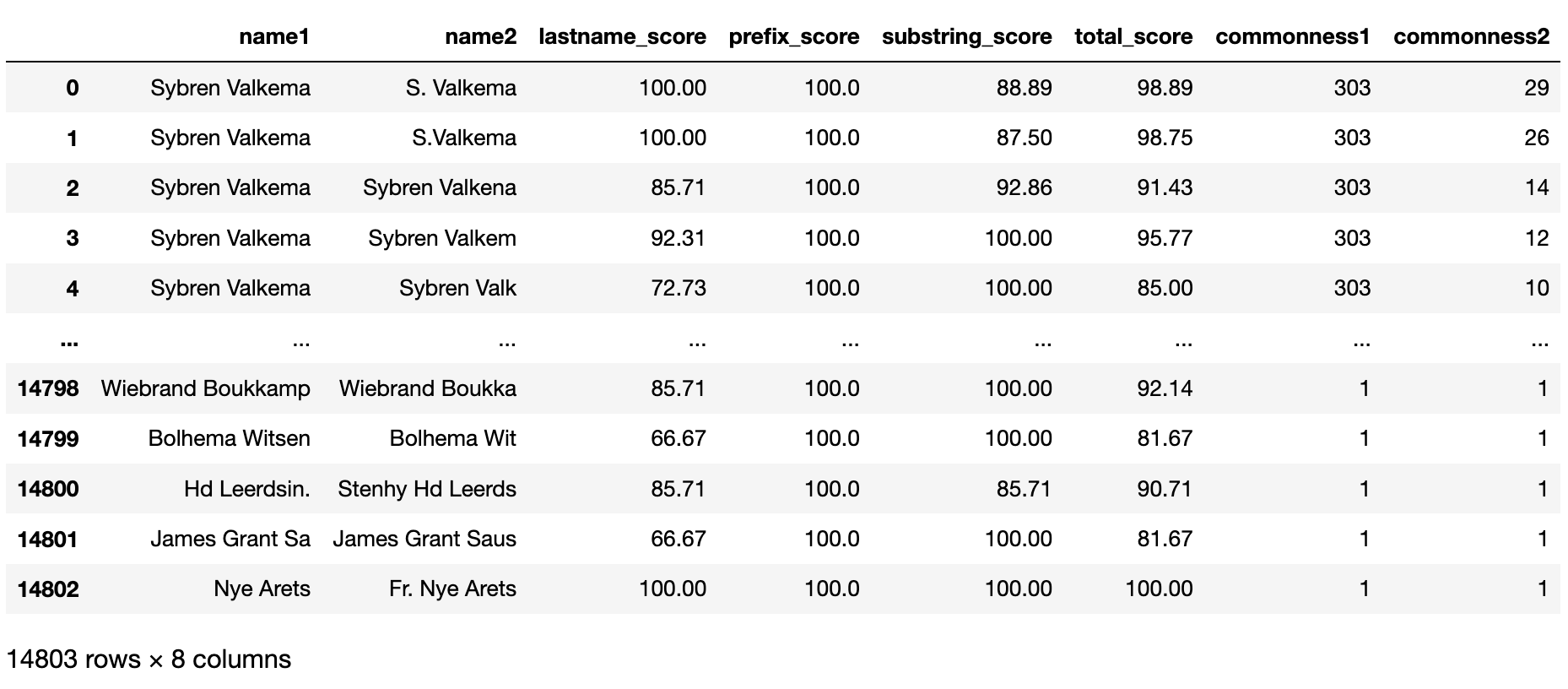The width and height of the screenshot is (1568, 689).
Task: Click the prefix_score column header
Action: tap(793, 36)
